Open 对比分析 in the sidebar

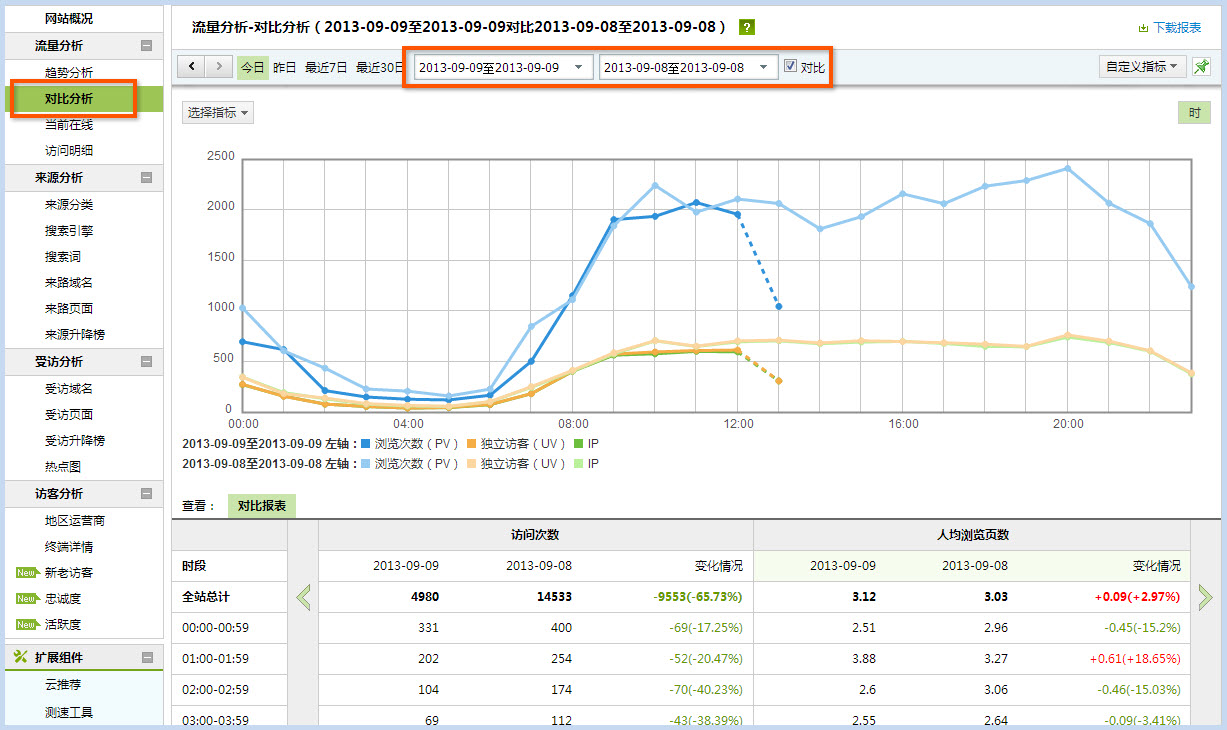click(69, 99)
